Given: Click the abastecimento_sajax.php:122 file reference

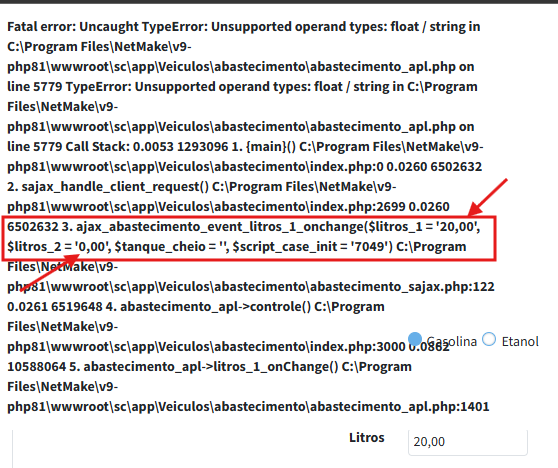Looking at the screenshot, I should click(402, 287).
